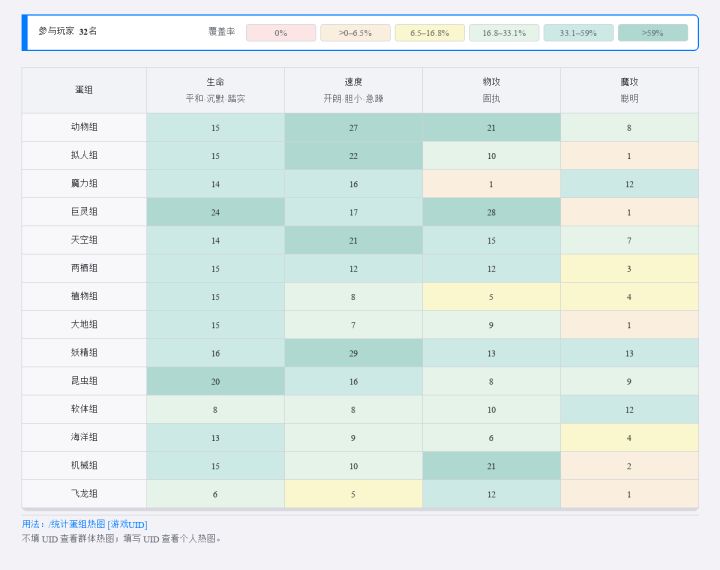Click the 飞龙组 row label
720x570 pixels.
pyautogui.click(x=84, y=494)
